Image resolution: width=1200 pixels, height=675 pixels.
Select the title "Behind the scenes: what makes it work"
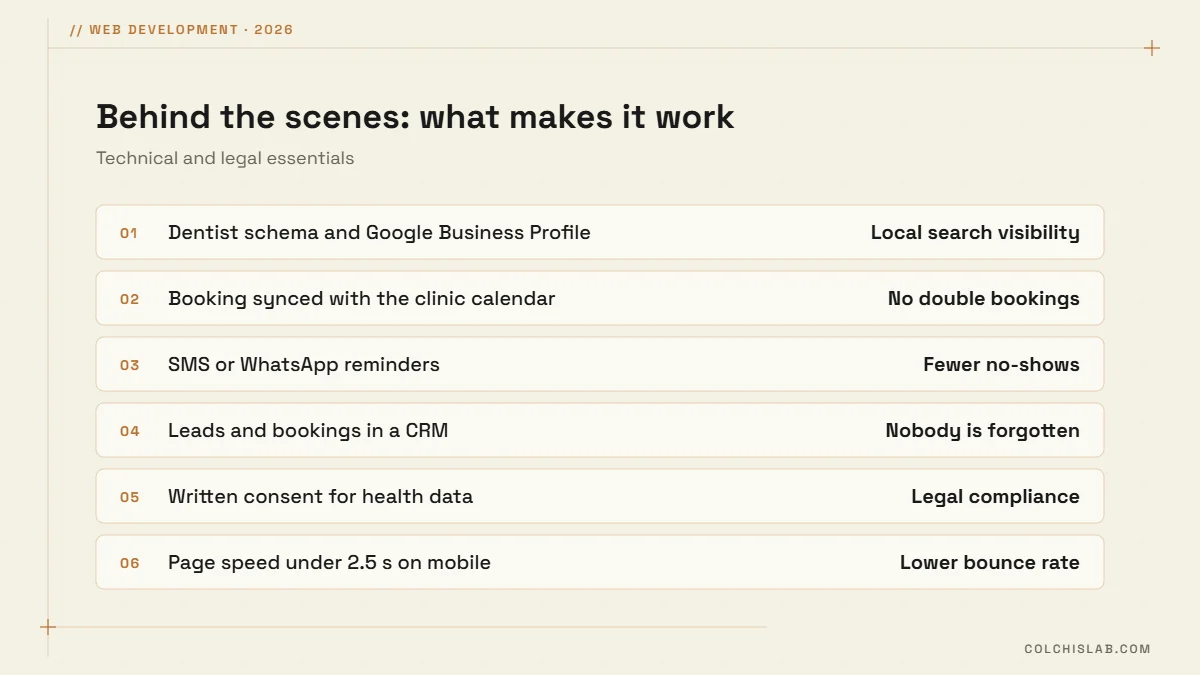[x=415, y=117]
